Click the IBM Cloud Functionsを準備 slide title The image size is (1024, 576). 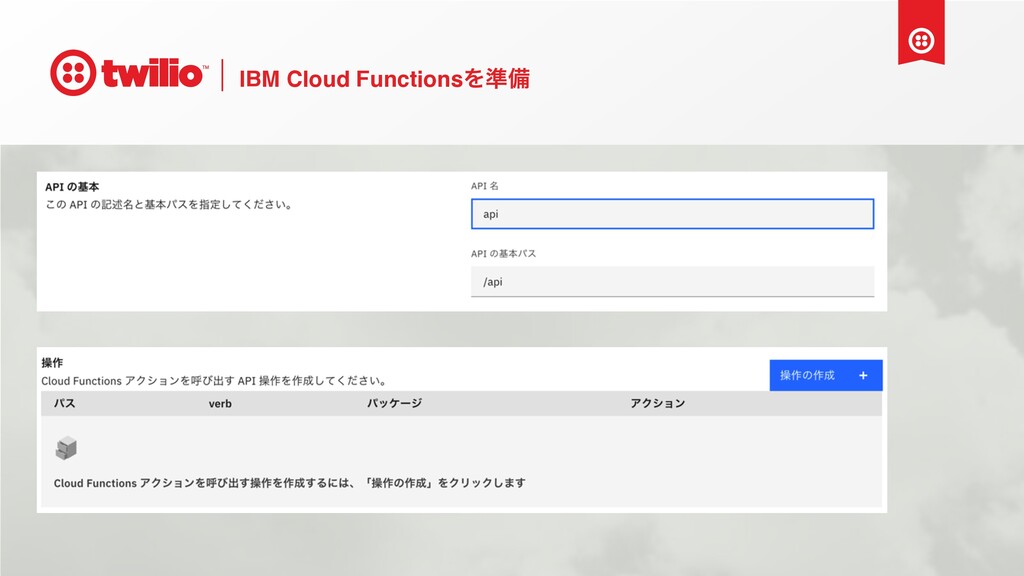[384, 78]
